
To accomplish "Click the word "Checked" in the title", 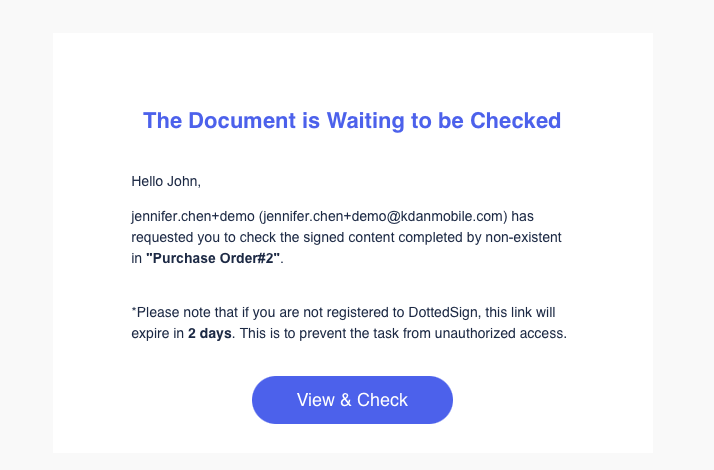I will (x=515, y=121).
